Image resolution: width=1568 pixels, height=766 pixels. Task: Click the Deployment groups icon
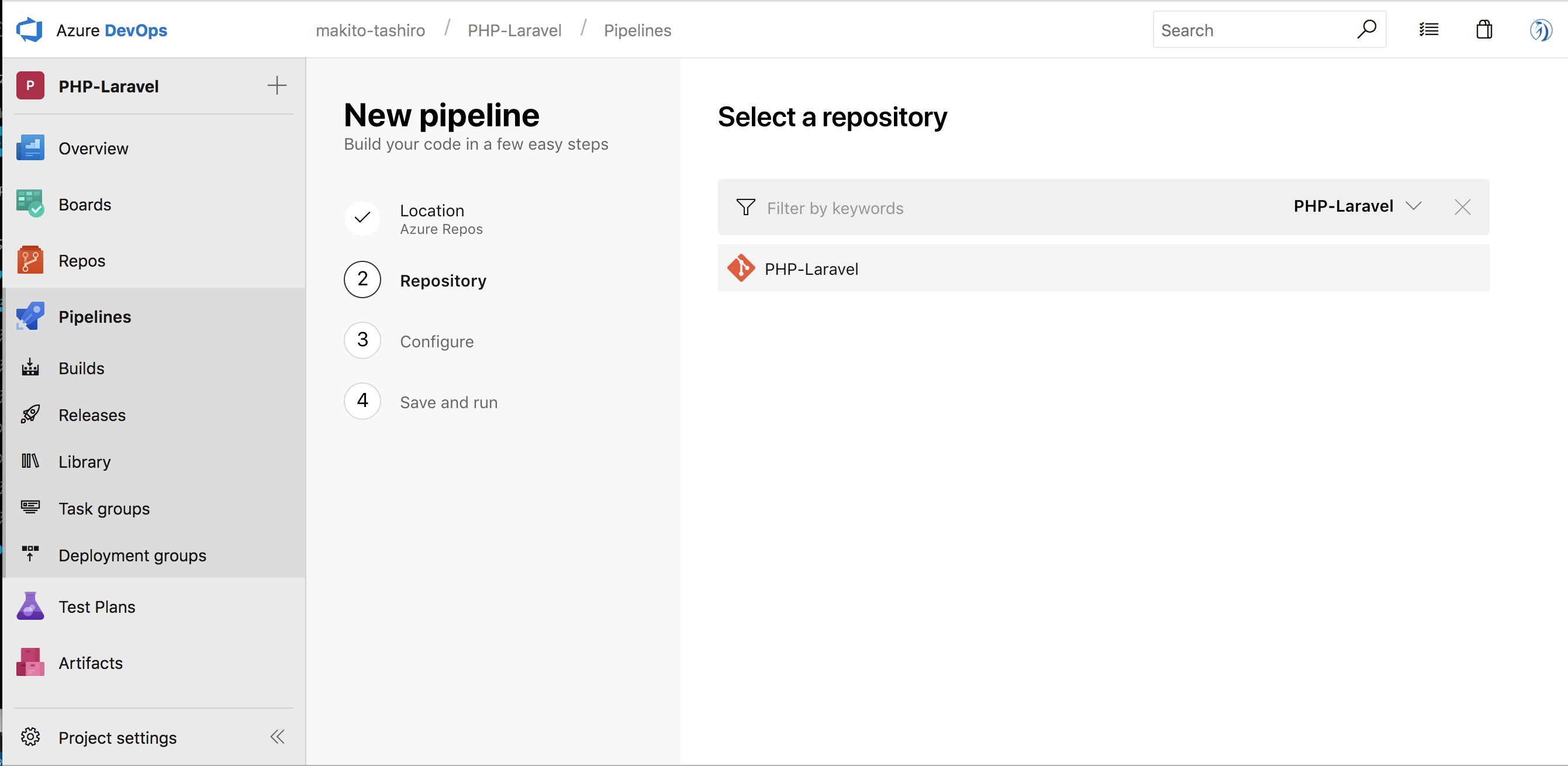(x=30, y=554)
